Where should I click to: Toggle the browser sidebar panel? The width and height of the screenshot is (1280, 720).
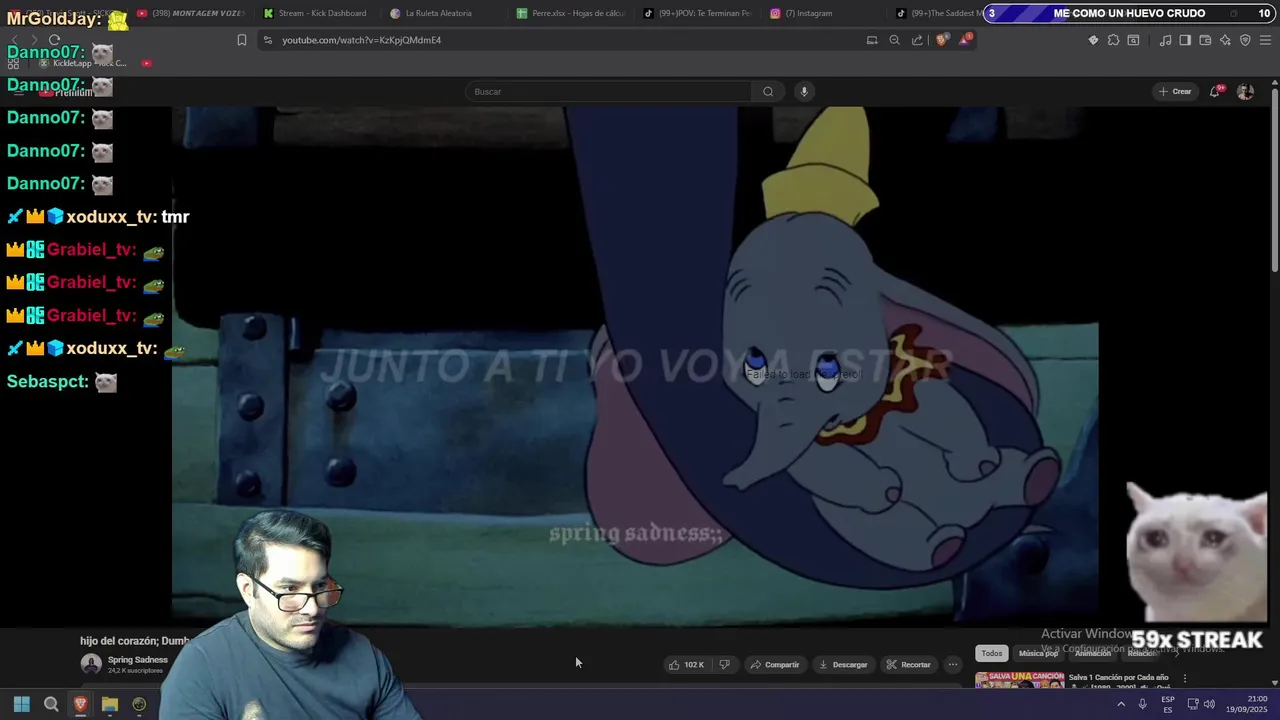[1185, 40]
